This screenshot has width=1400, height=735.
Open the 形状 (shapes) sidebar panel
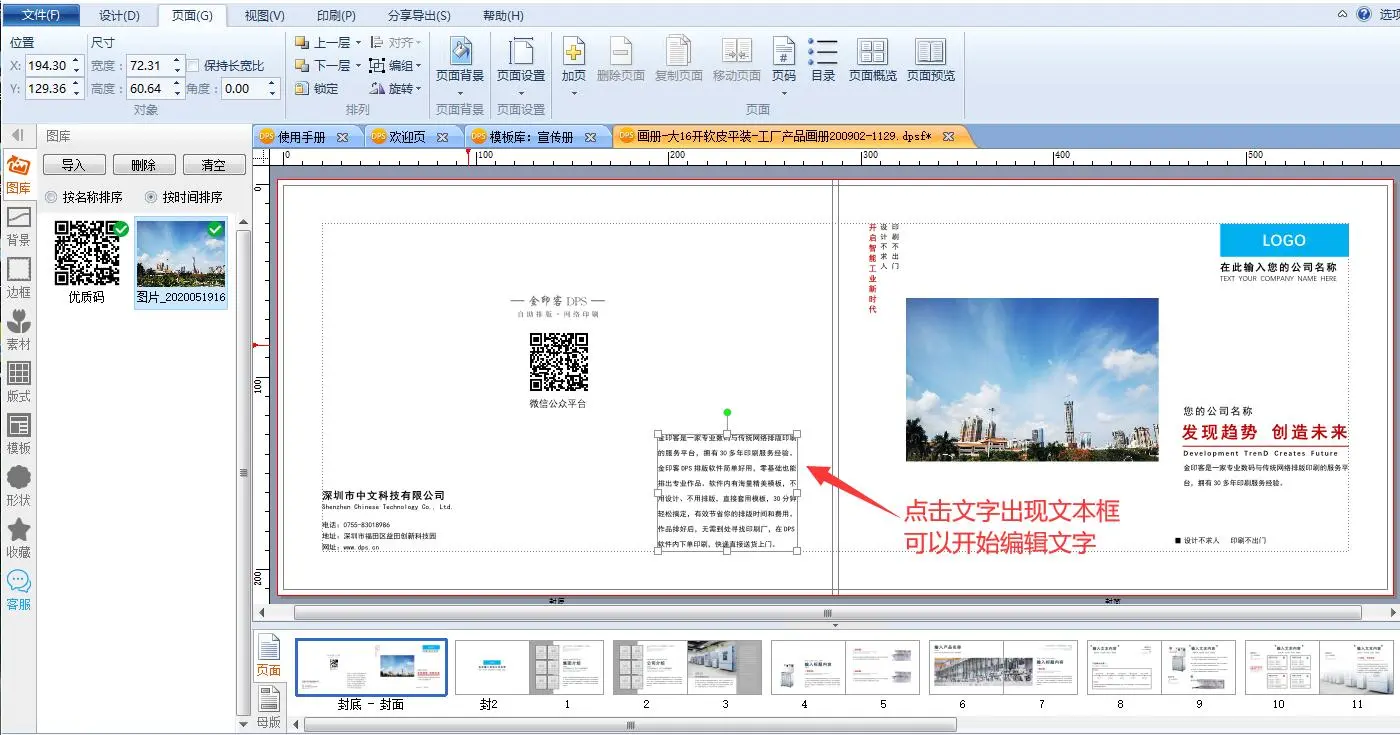click(19, 485)
